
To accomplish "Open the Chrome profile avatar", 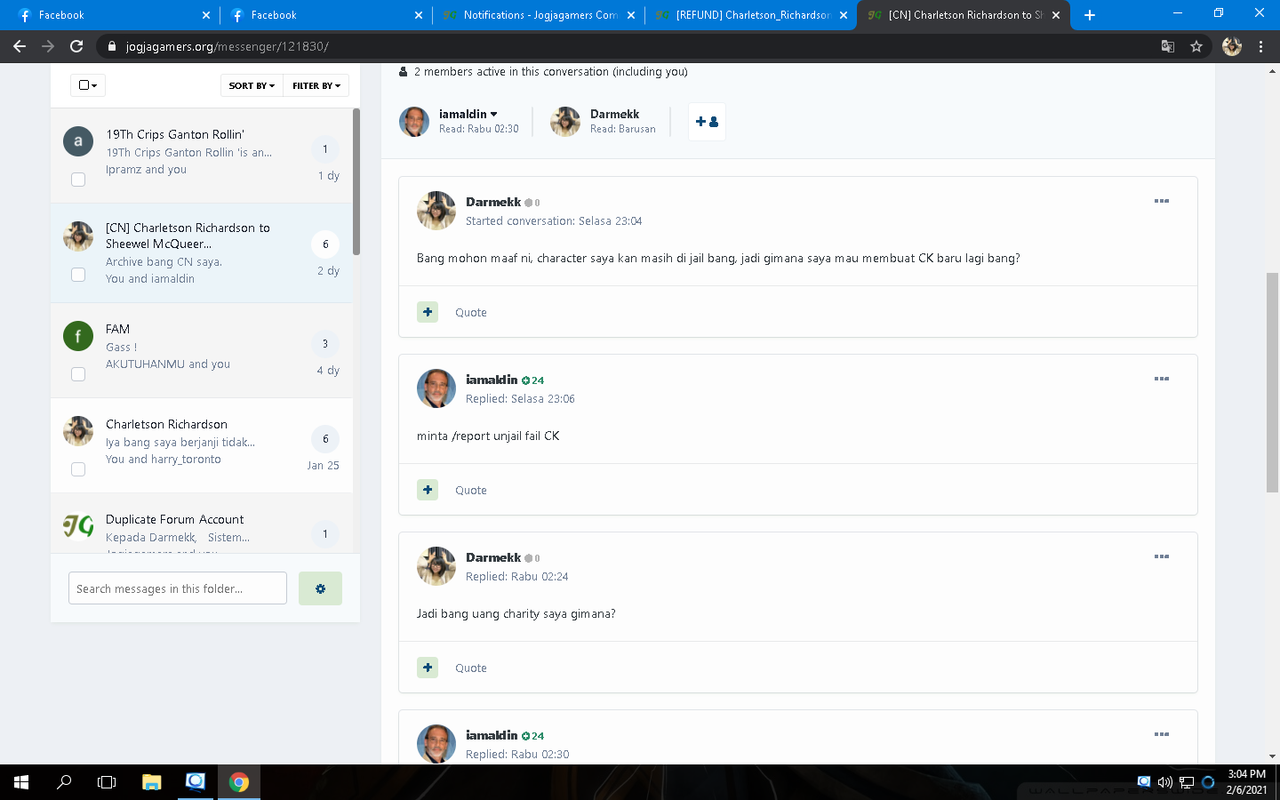I will tap(1232, 46).
